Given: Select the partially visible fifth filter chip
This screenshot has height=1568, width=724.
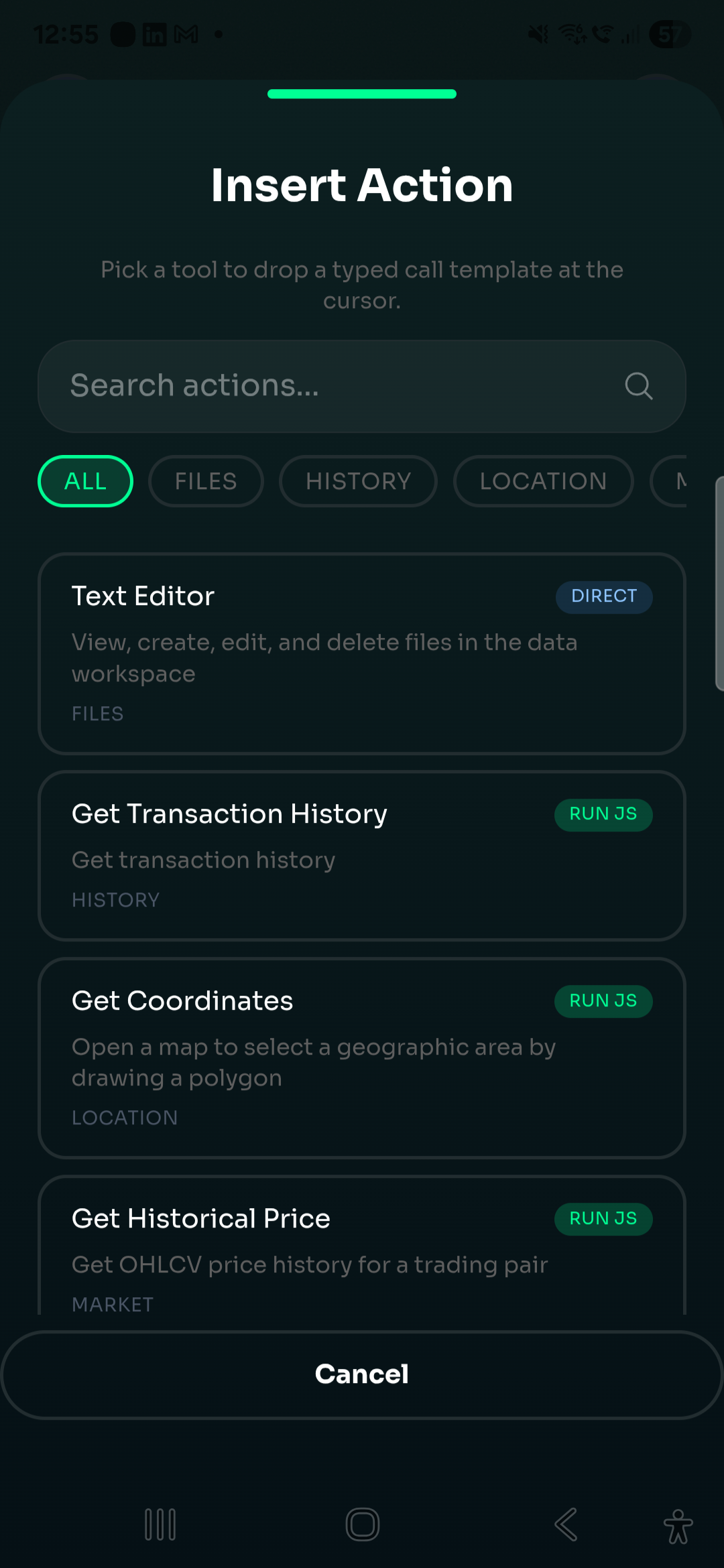Looking at the screenshot, I should [x=669, y=481].
